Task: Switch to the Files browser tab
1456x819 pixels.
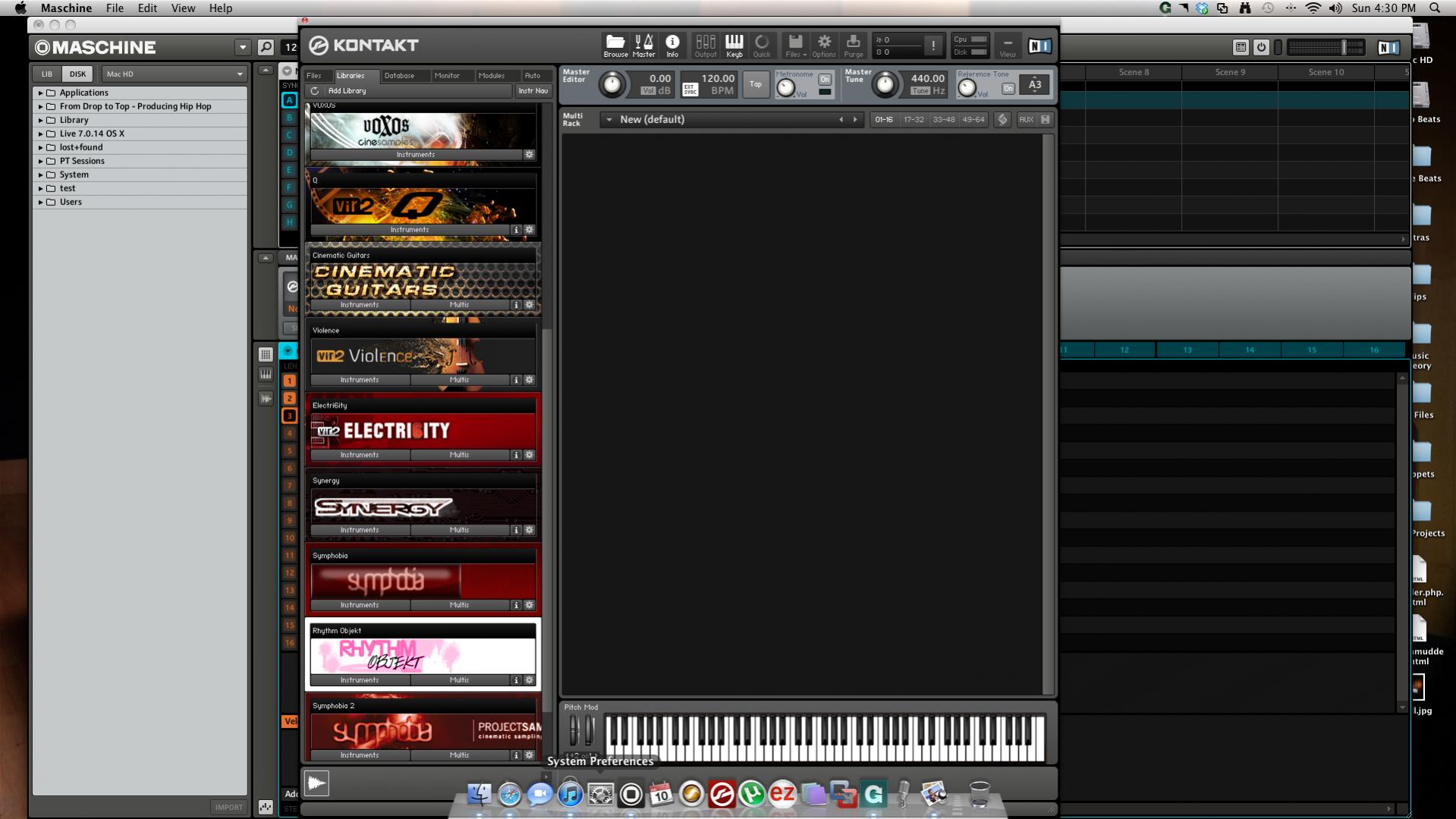Action: click(314, 76)
